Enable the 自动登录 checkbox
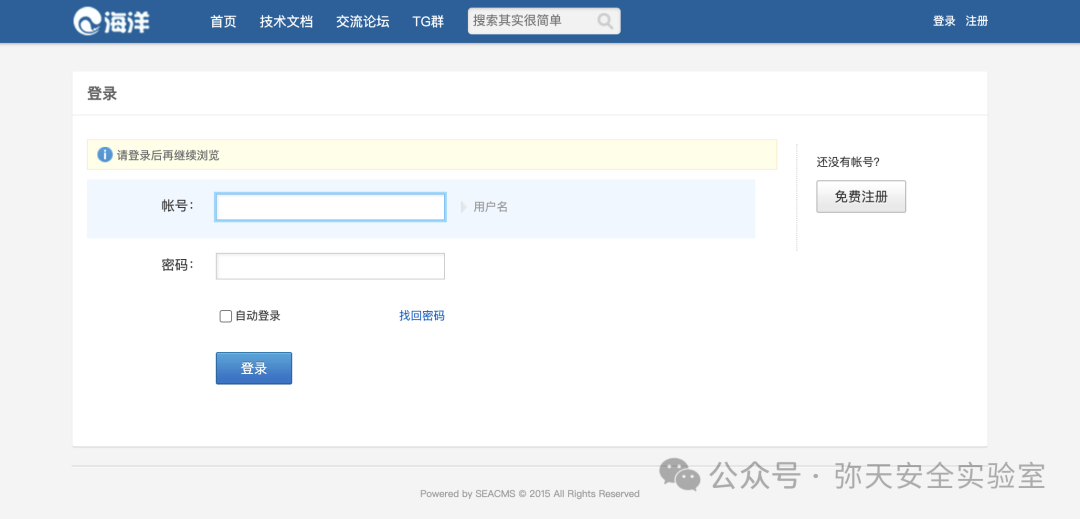 (225, 317)
